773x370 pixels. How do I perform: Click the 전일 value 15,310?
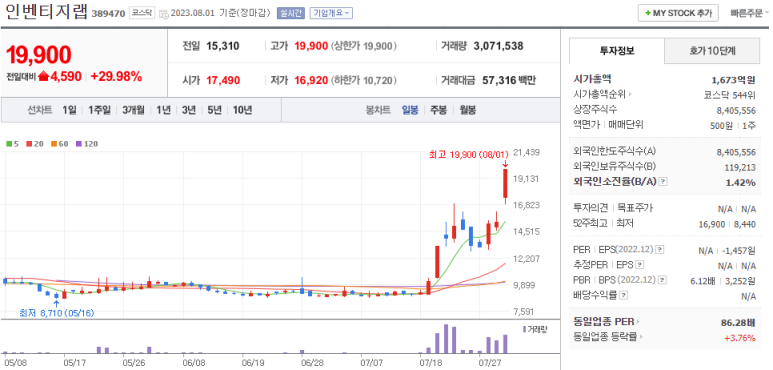[x=223, y=46]
